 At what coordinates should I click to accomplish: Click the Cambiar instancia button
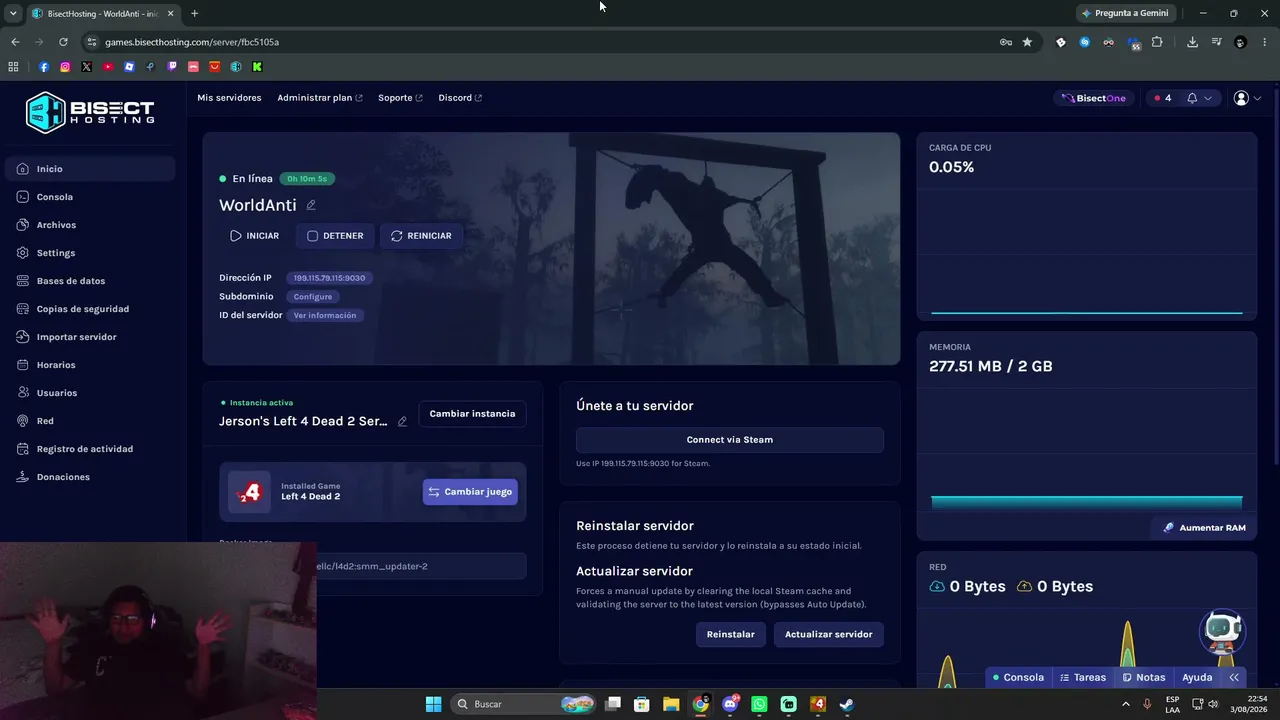click(472, 414)
